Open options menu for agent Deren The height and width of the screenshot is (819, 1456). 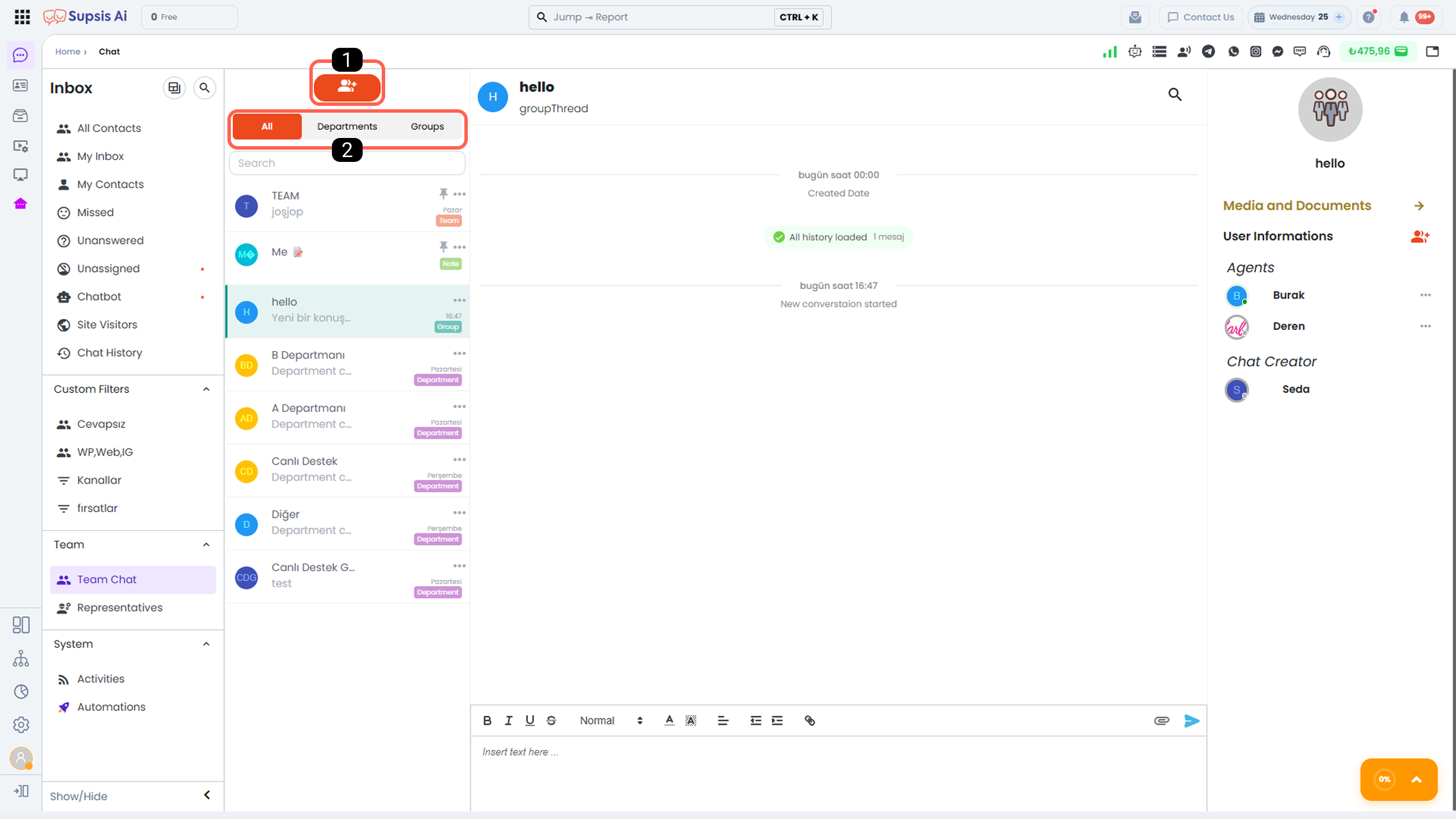click(1425, 326)
